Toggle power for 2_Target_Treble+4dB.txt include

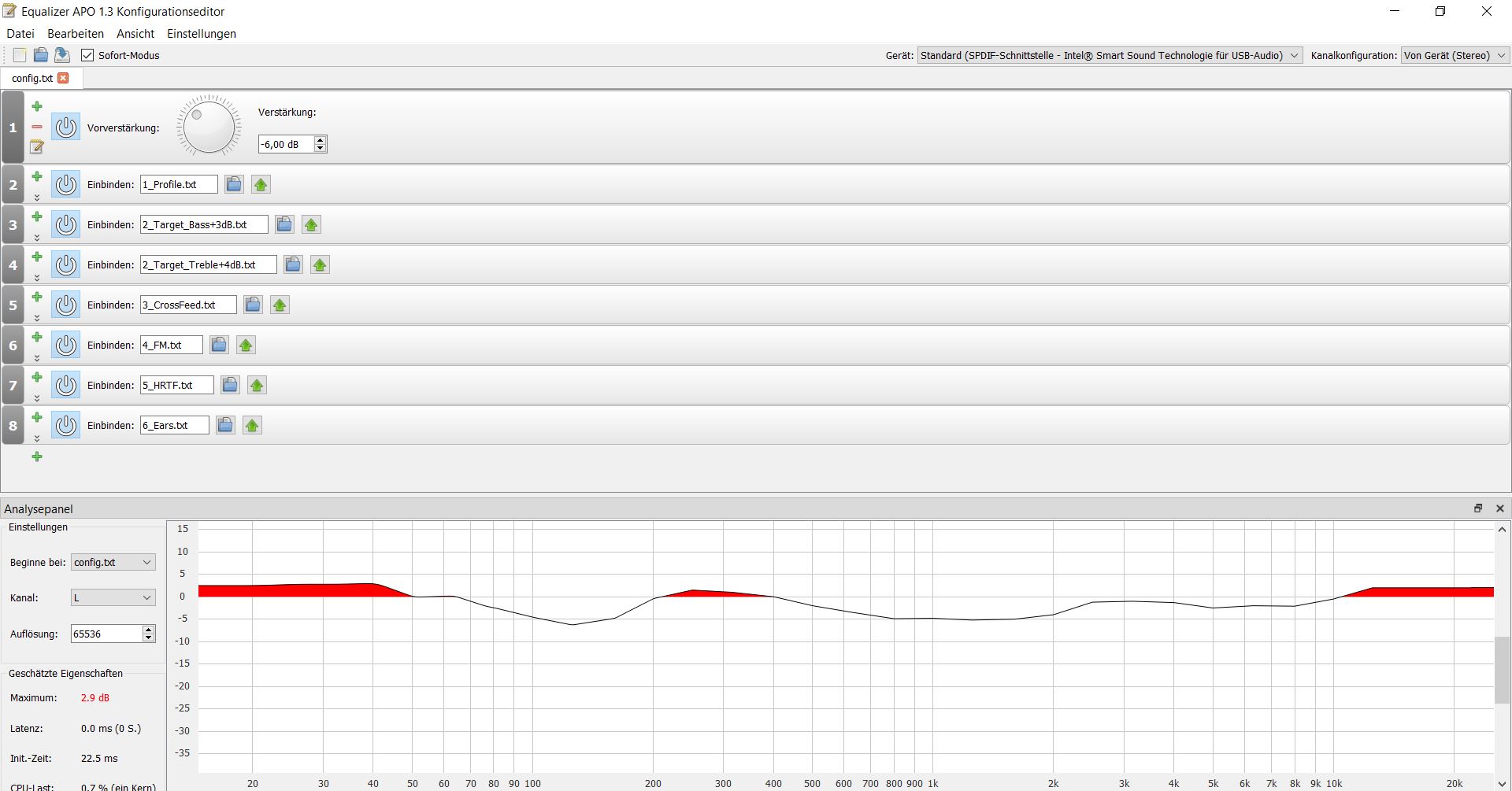66,264
